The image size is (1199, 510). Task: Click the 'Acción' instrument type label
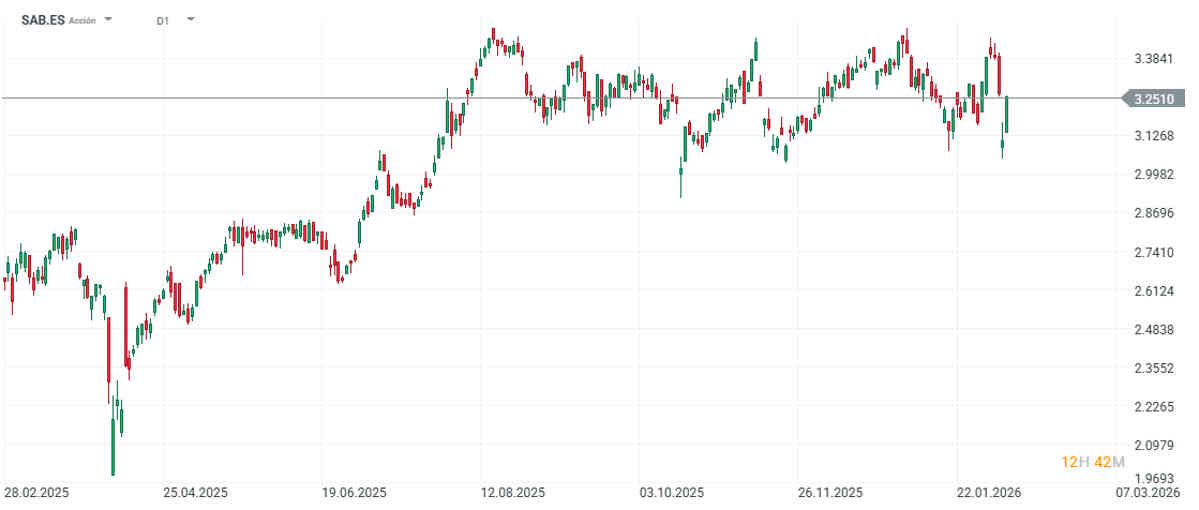tap(83, 21)
